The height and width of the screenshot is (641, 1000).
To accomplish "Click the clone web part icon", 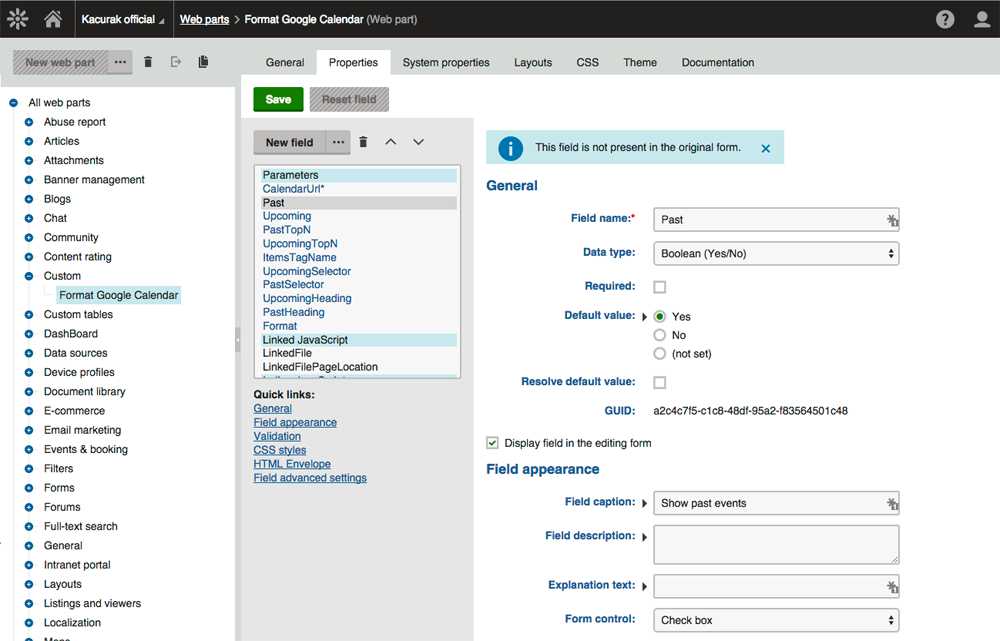I will coord(203,62).
